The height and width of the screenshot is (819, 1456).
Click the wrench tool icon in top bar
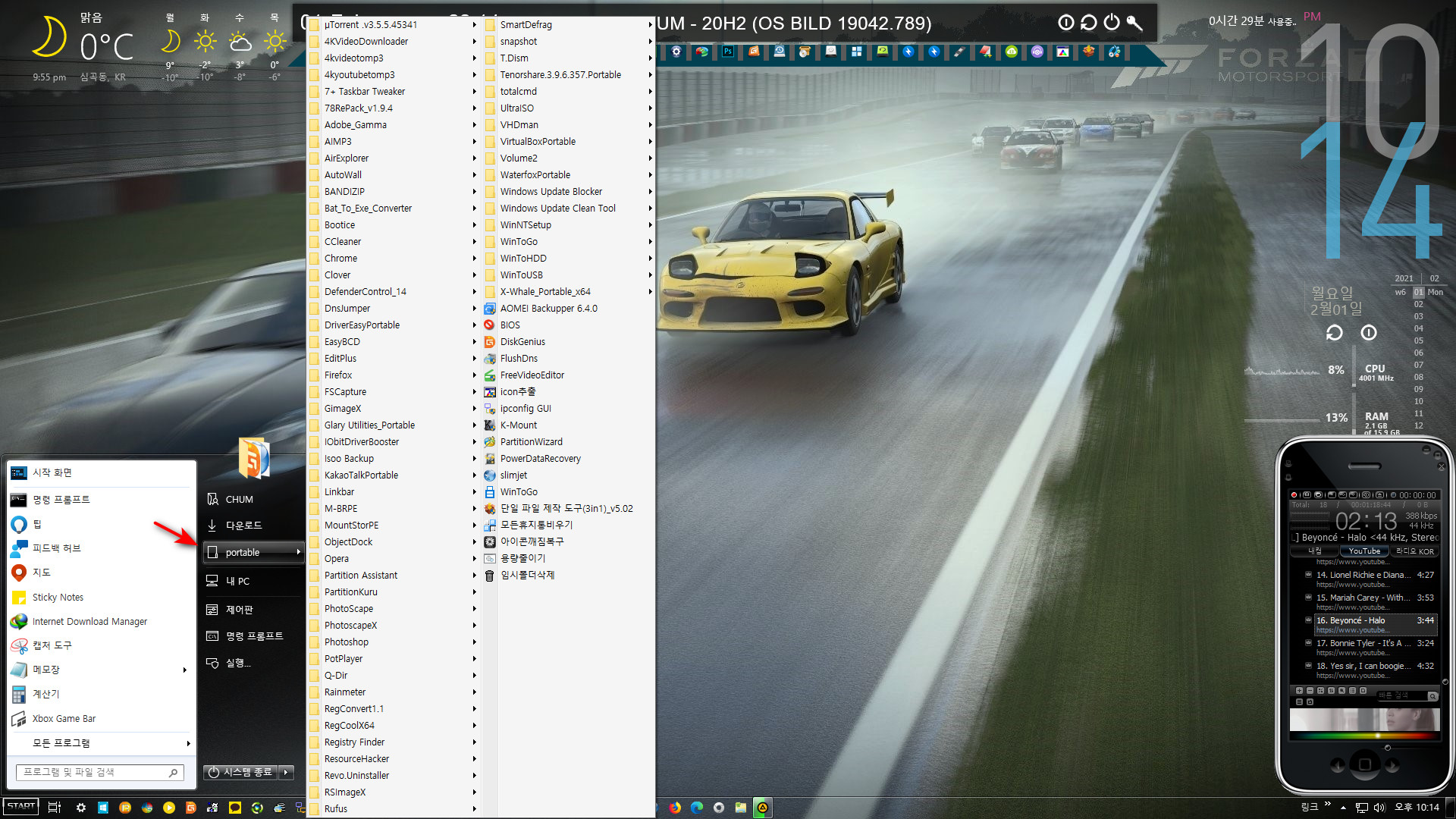click(x=1134, y=23)
